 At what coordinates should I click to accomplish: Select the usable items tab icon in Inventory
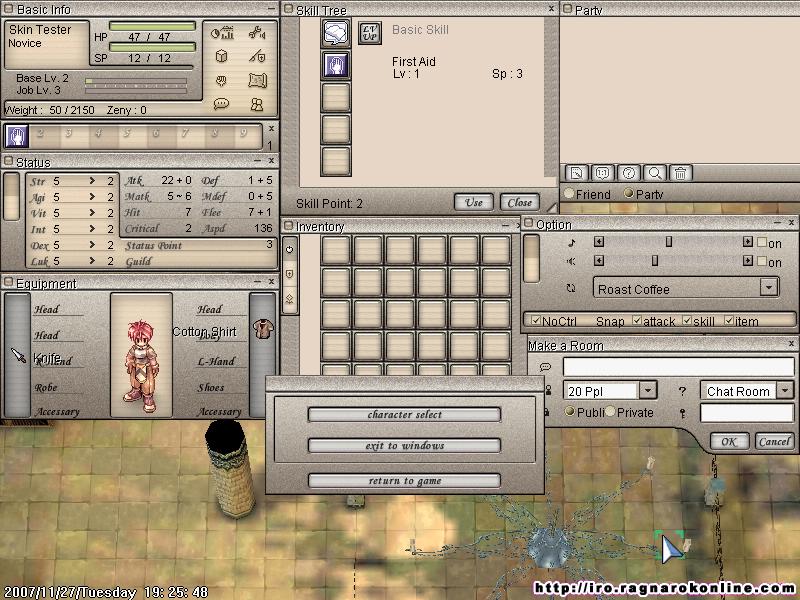tap(290, 249)
